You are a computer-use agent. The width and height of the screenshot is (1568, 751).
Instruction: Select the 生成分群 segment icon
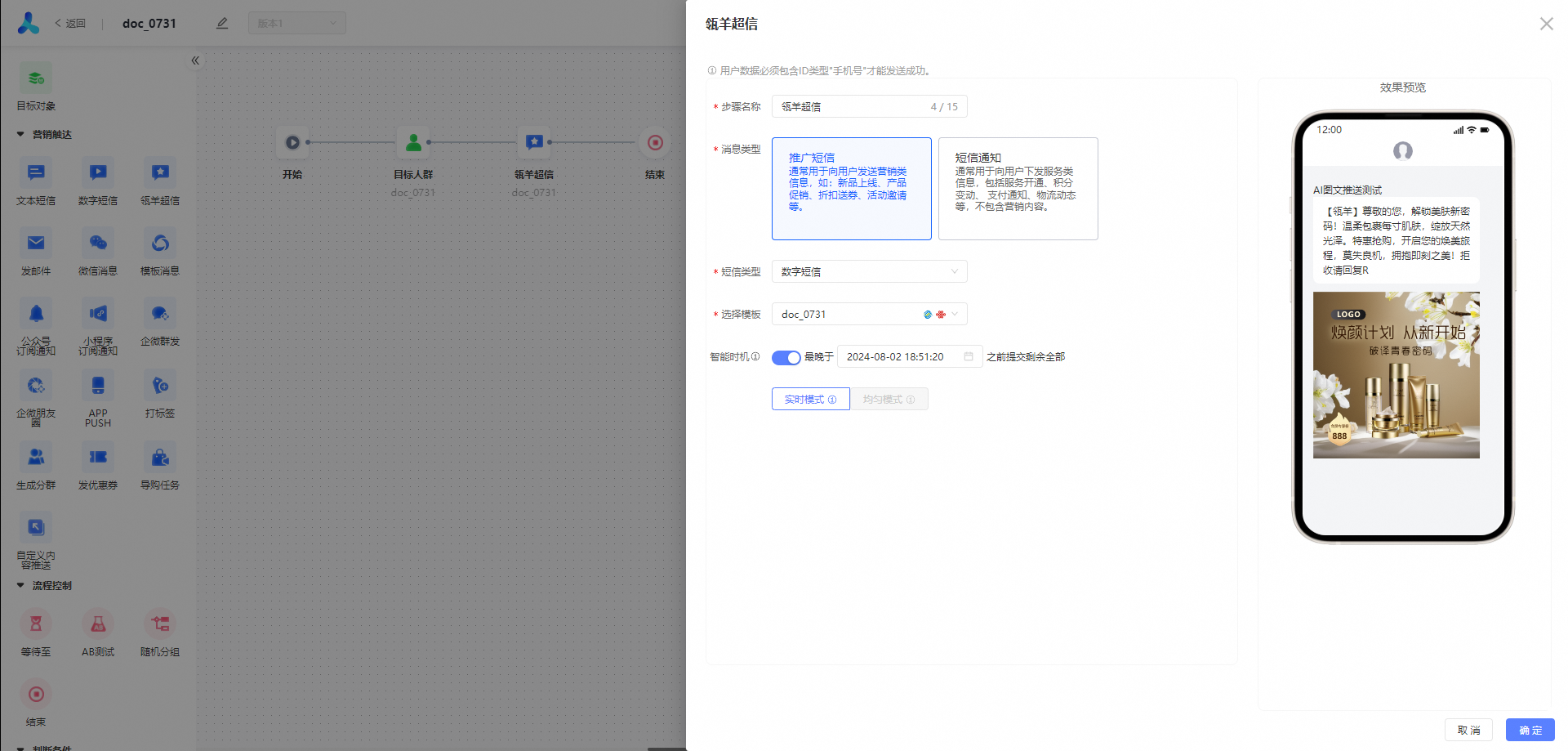tap(36, 457)
